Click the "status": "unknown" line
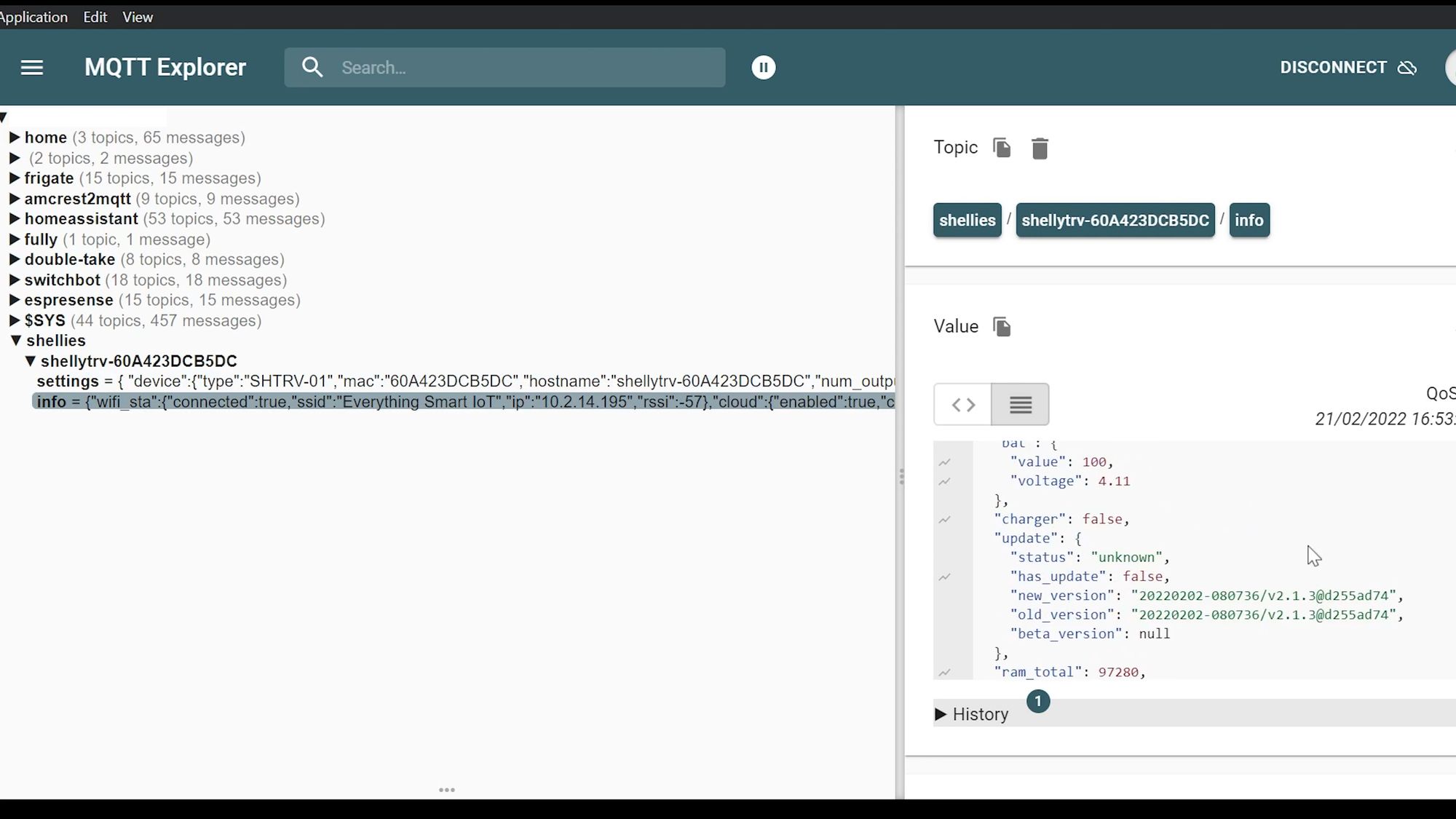Screen dimensions: 1456x819 click(1090, 558)
